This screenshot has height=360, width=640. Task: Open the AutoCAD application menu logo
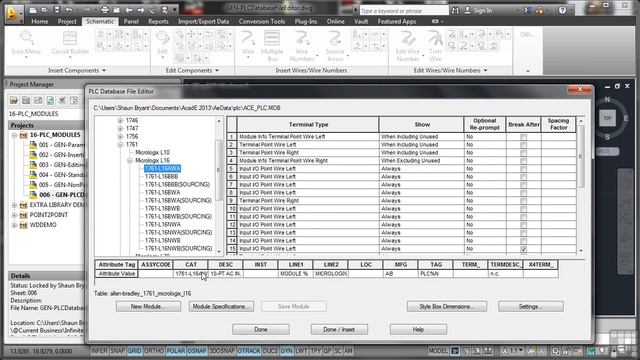(x=12, y=13)
